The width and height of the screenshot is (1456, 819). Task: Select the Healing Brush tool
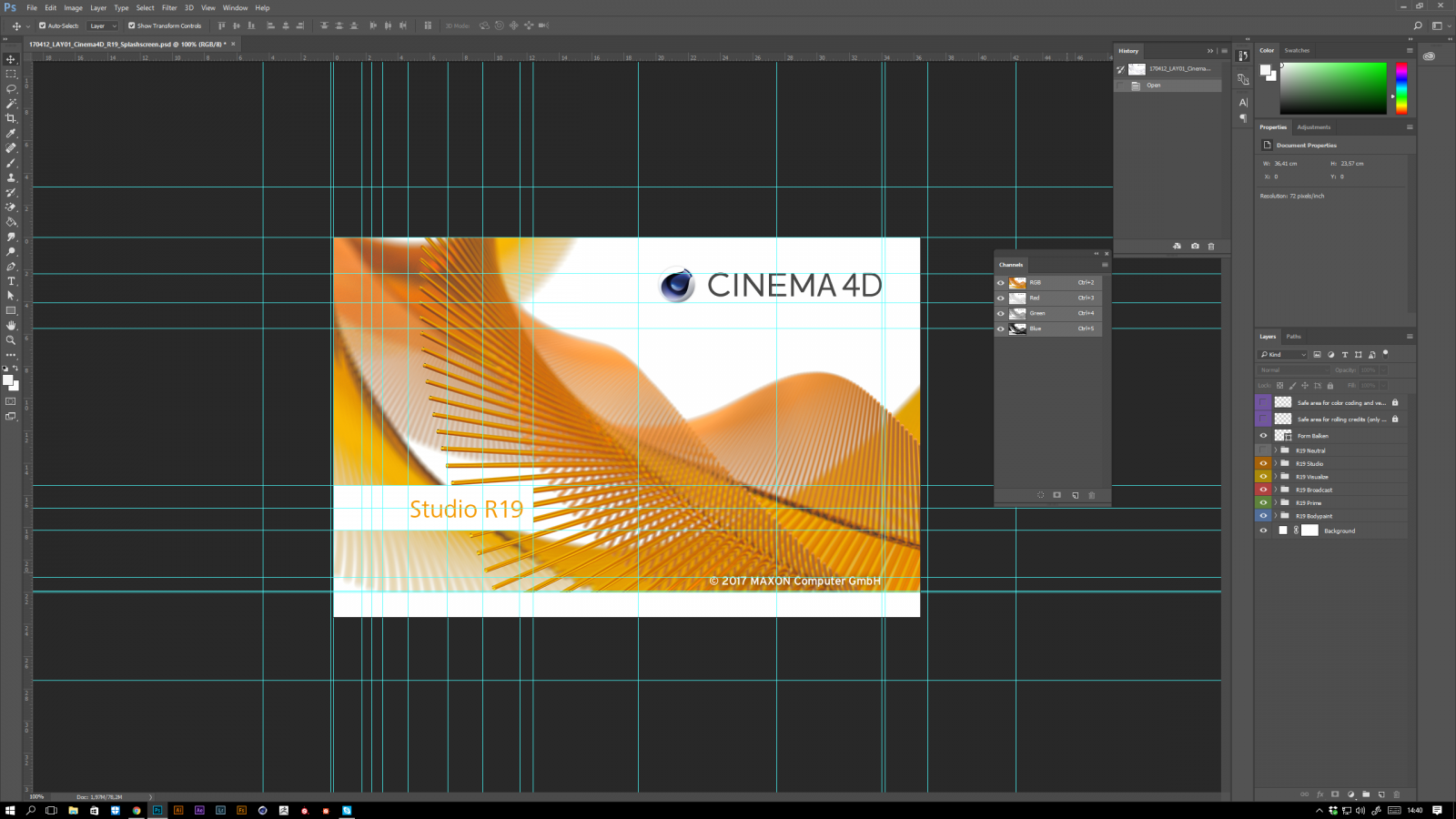11,147
